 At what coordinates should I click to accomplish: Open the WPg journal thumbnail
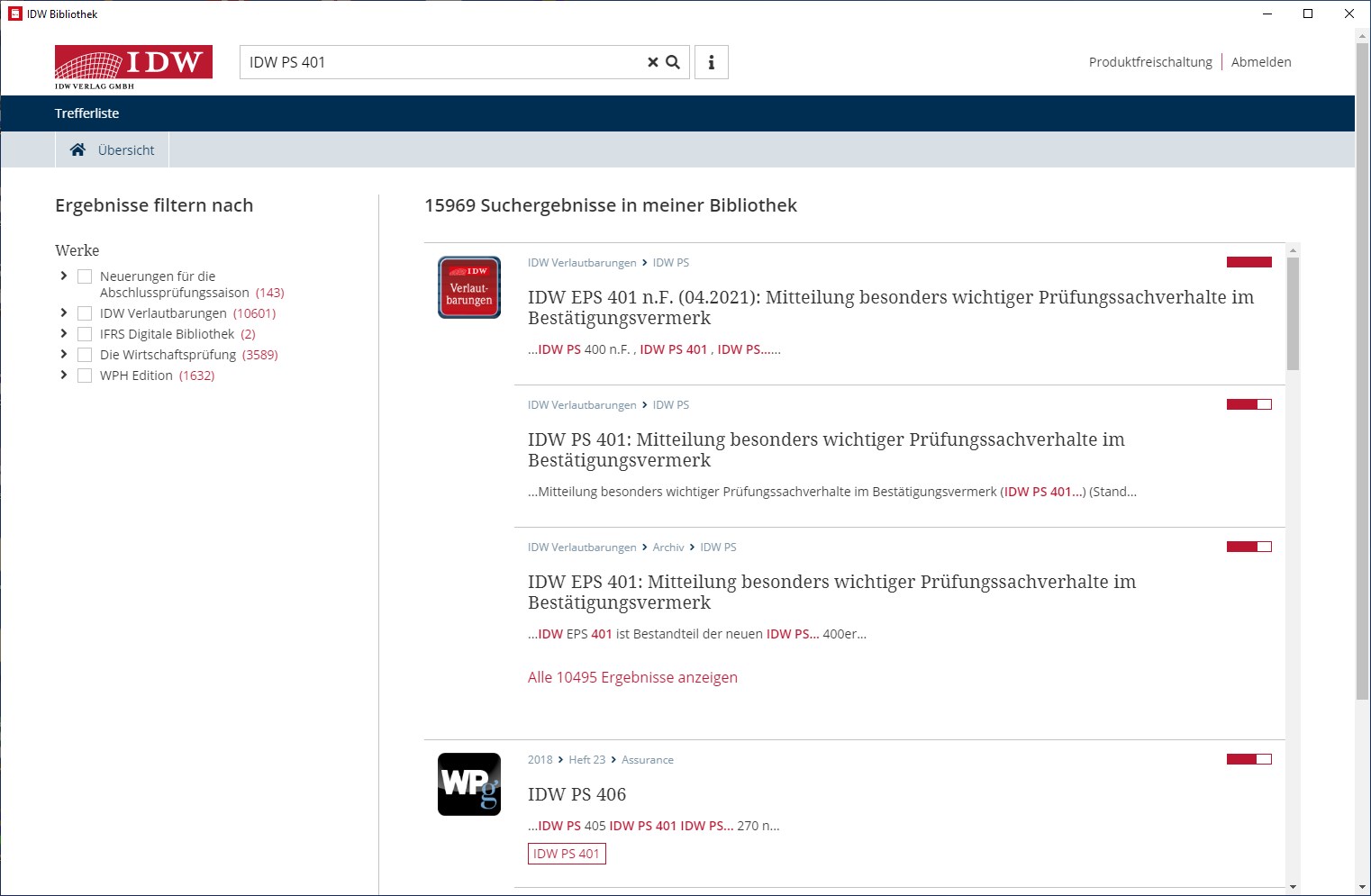[469, 784]
